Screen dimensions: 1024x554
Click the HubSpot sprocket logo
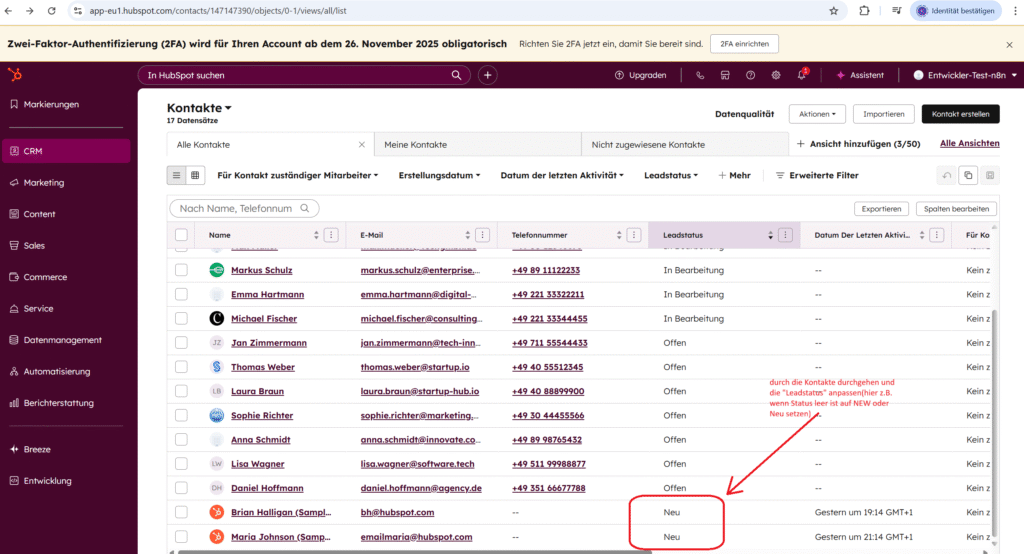[14, 74]
